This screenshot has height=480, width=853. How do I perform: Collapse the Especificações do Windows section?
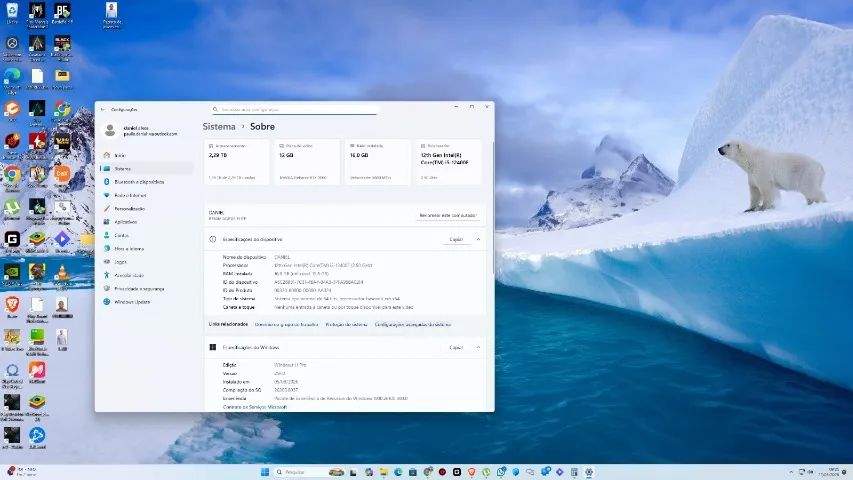click(479, 347)
